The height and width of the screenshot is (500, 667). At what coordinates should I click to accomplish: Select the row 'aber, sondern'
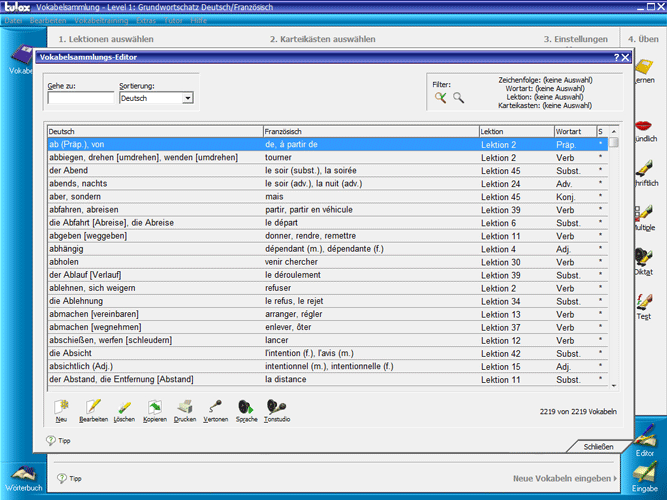pos(328,197)
